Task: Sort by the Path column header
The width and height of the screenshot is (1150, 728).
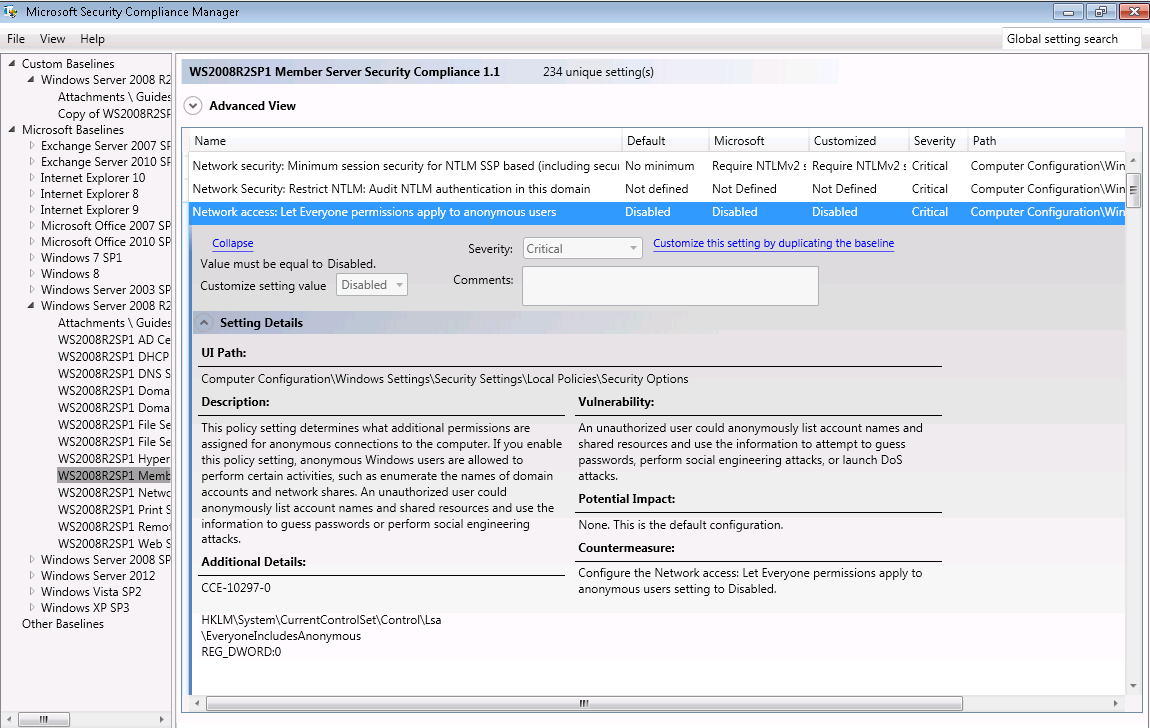Action: click(x=1047, y=141)
